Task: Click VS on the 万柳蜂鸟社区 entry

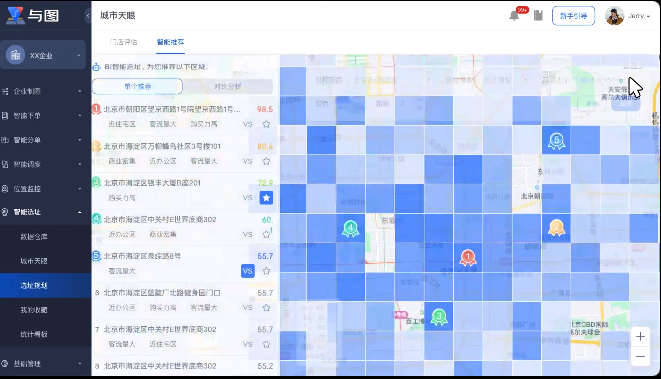Action: click(247, 161)
